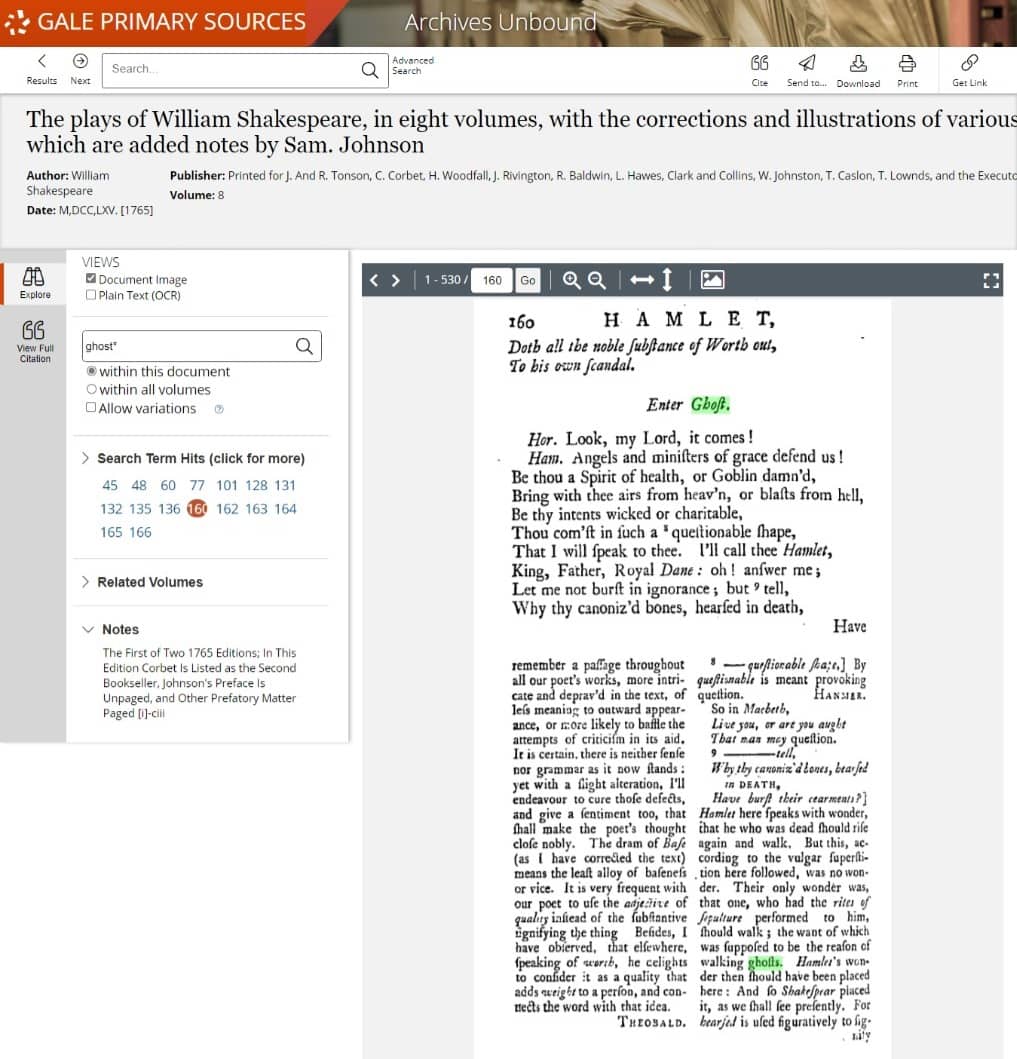
Task: Open Advanced Search
Action: (413, 66)
